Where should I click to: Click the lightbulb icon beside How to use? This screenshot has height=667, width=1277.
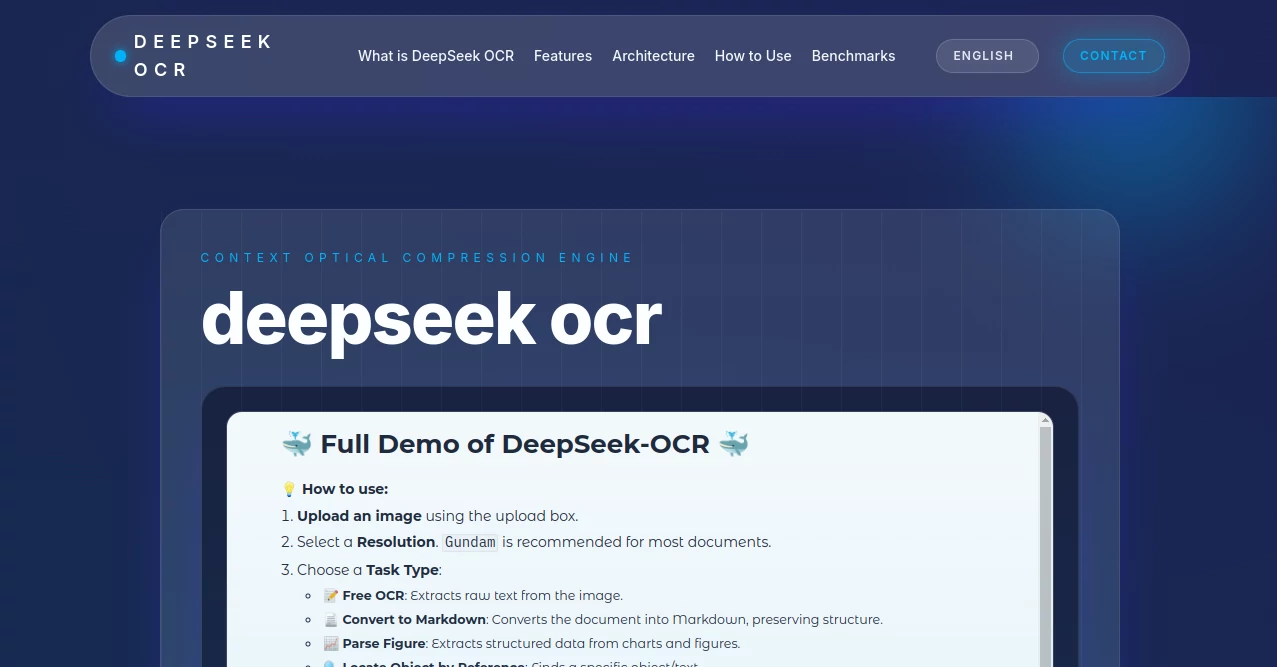point(289,489)
